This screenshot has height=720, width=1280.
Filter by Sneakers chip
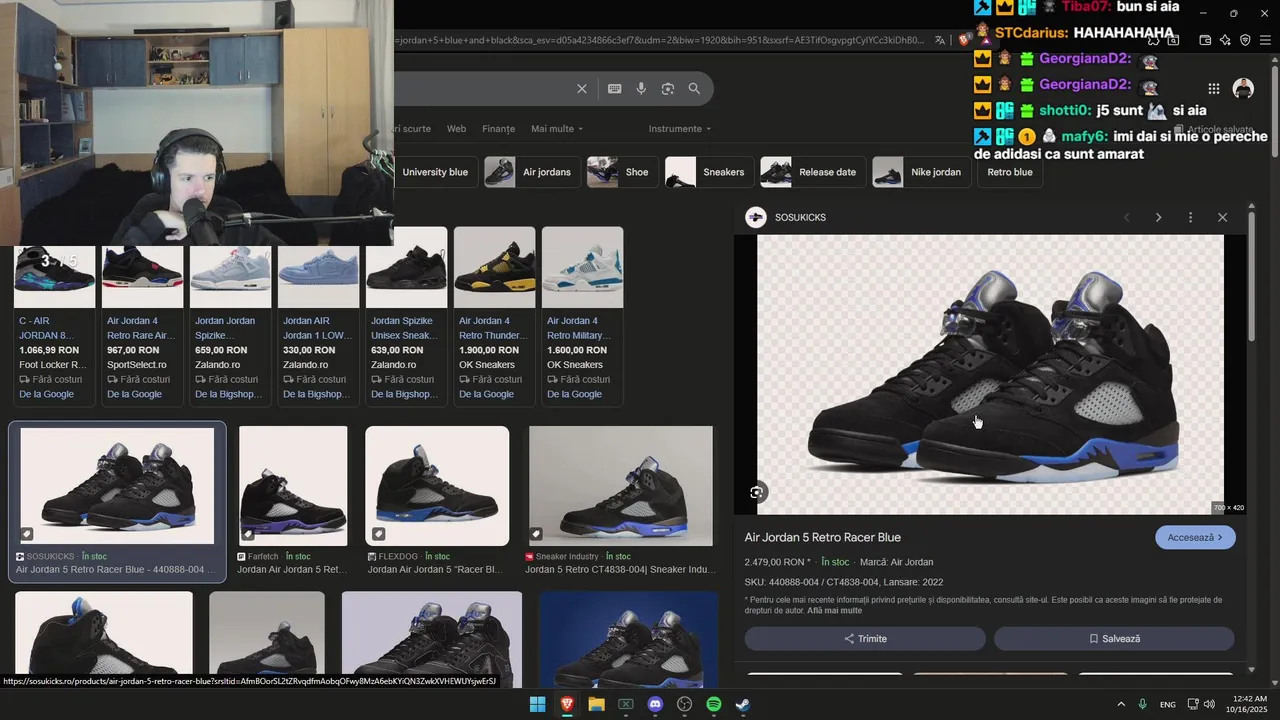pos(709,172)
